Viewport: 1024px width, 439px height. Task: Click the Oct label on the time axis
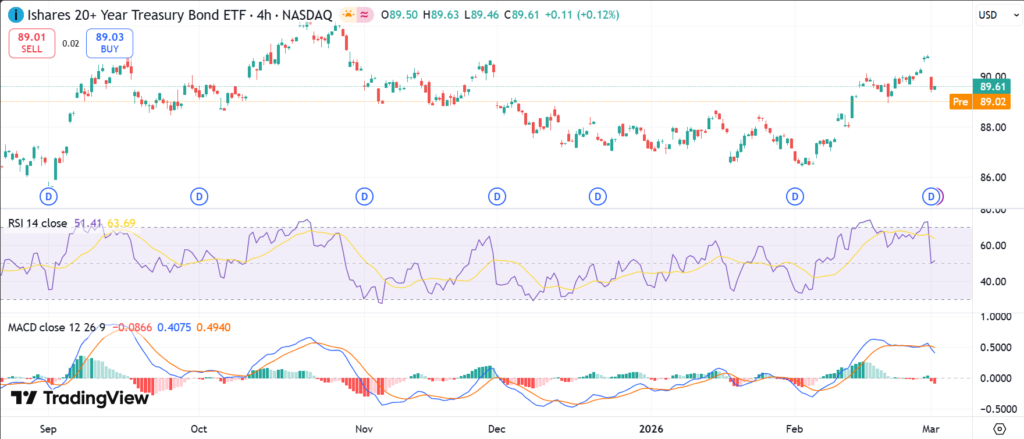(199, 429)
